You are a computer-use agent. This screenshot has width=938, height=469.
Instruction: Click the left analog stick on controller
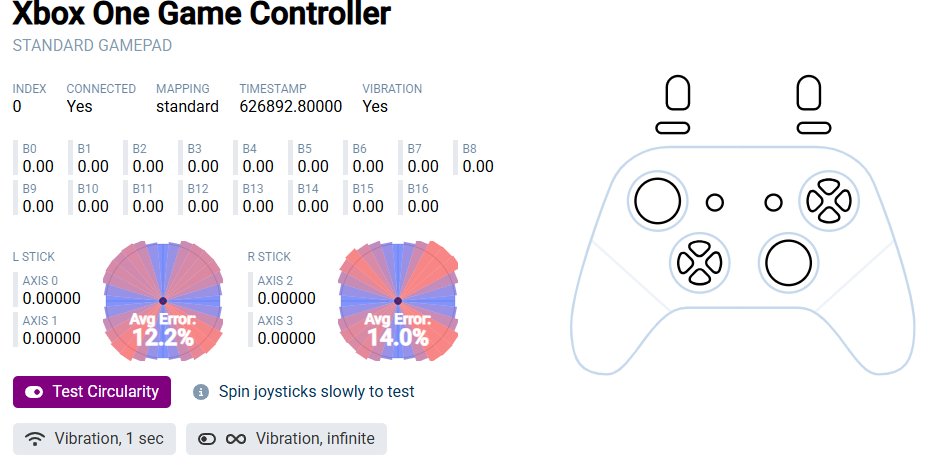658,200
